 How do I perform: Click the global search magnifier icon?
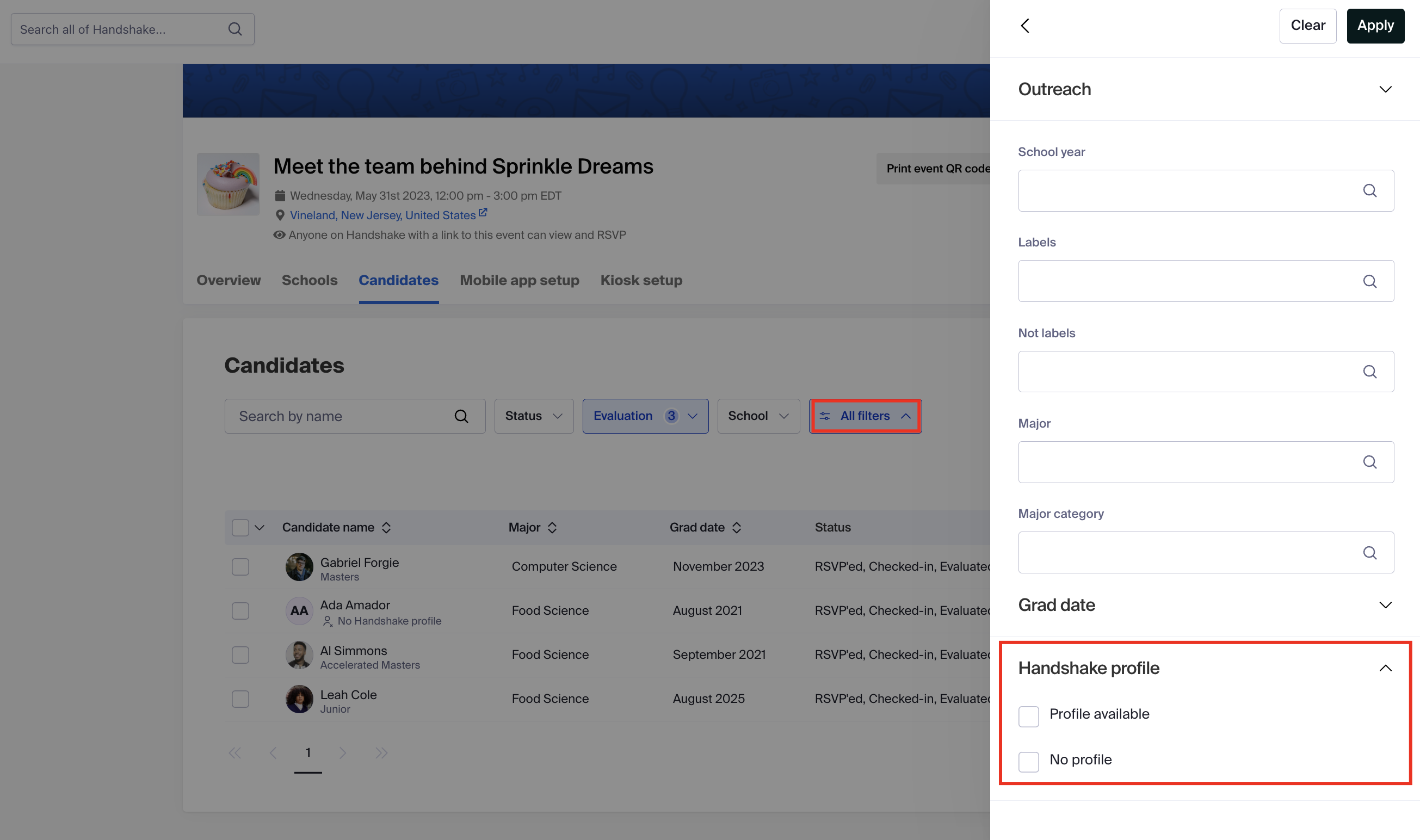(x=235, y=29)
